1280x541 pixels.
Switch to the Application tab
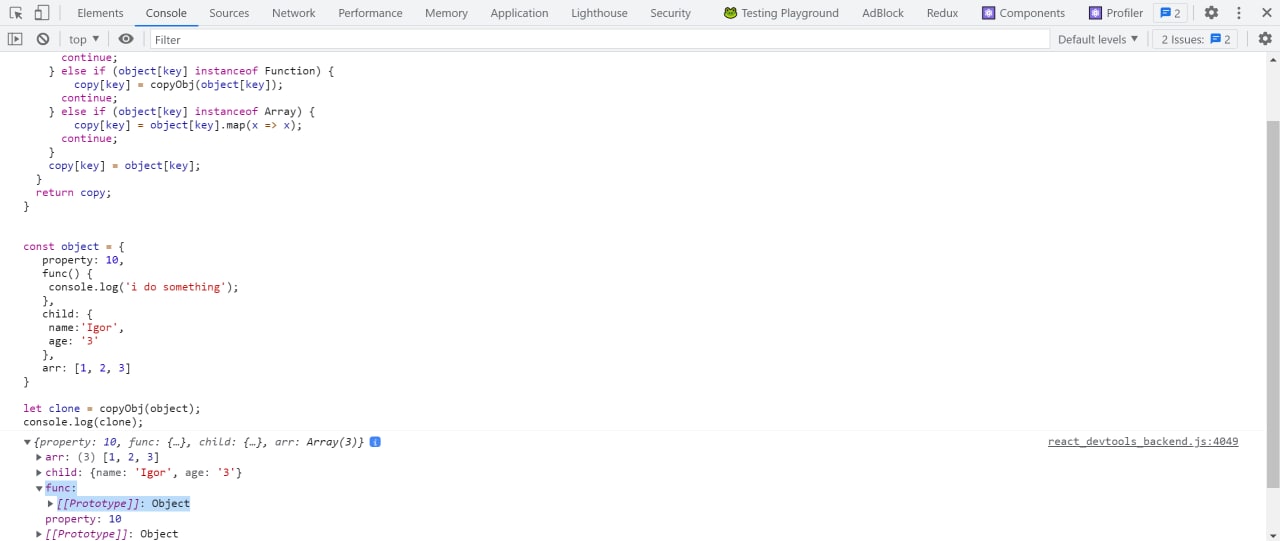519,13
